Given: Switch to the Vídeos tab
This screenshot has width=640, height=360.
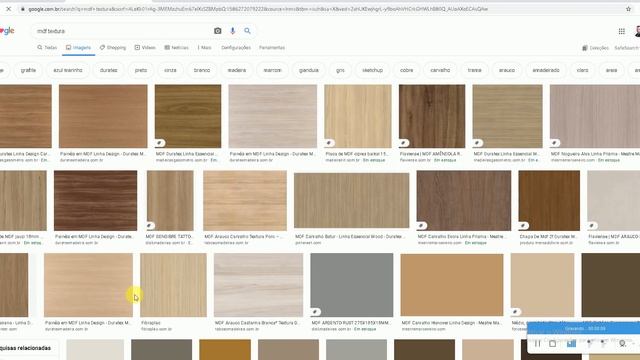Looking at the screenshot, I should (145, 48).
